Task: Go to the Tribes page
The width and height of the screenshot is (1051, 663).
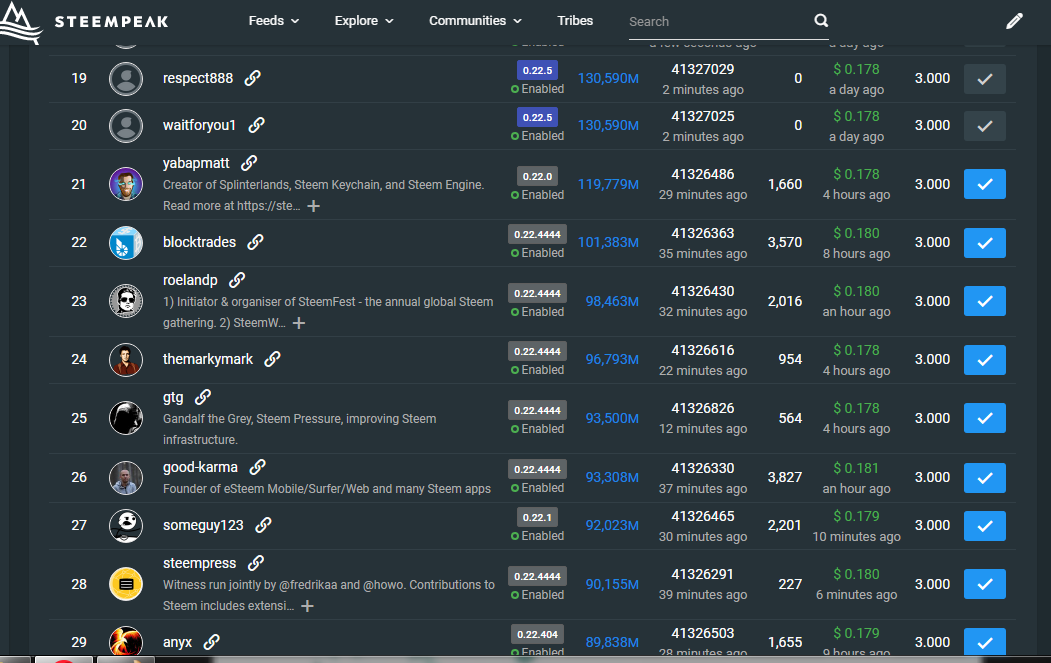Action: pyautogui.click(x=575, y=21)
